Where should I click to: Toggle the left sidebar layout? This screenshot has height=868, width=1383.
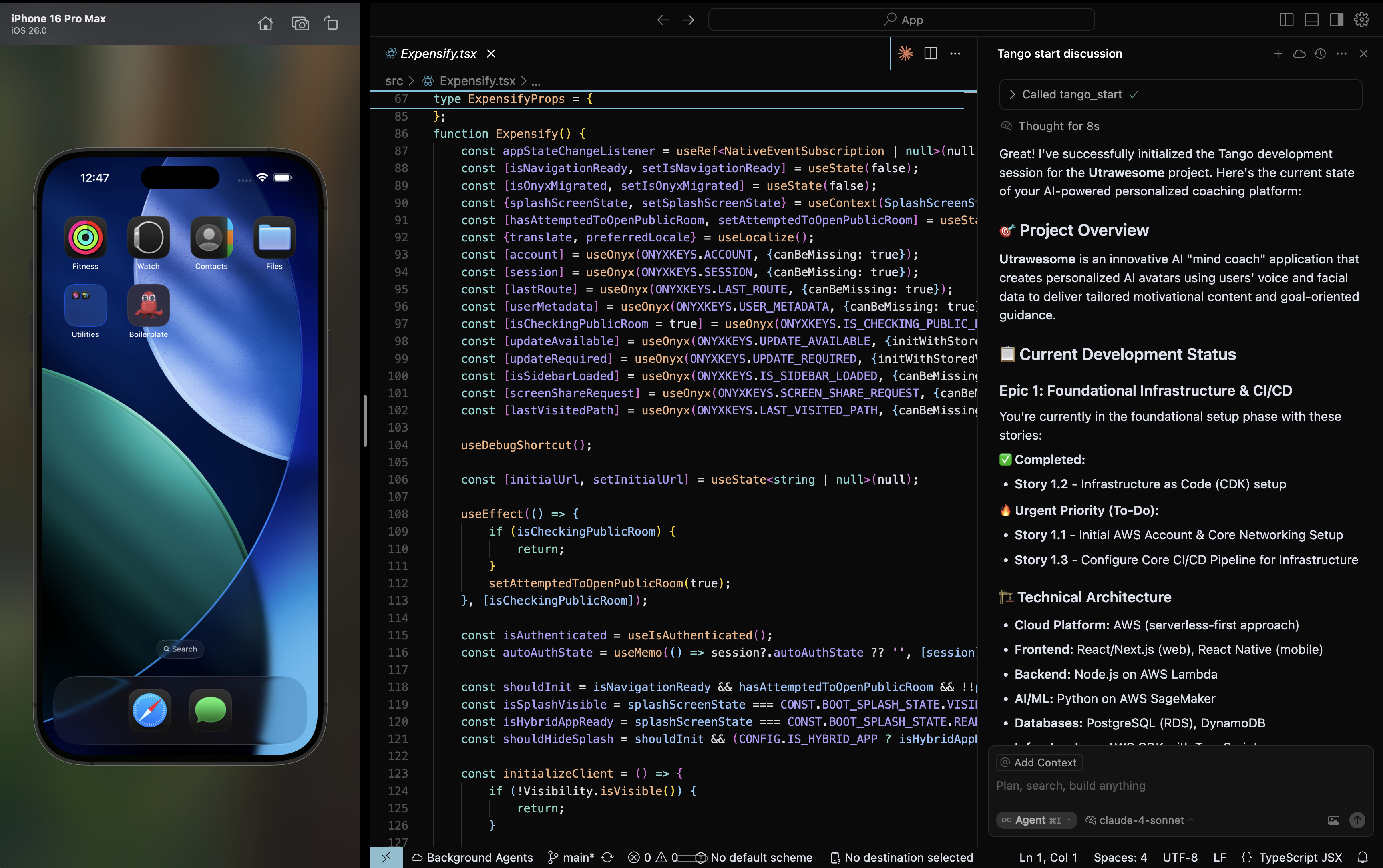tap(1287, 20)
